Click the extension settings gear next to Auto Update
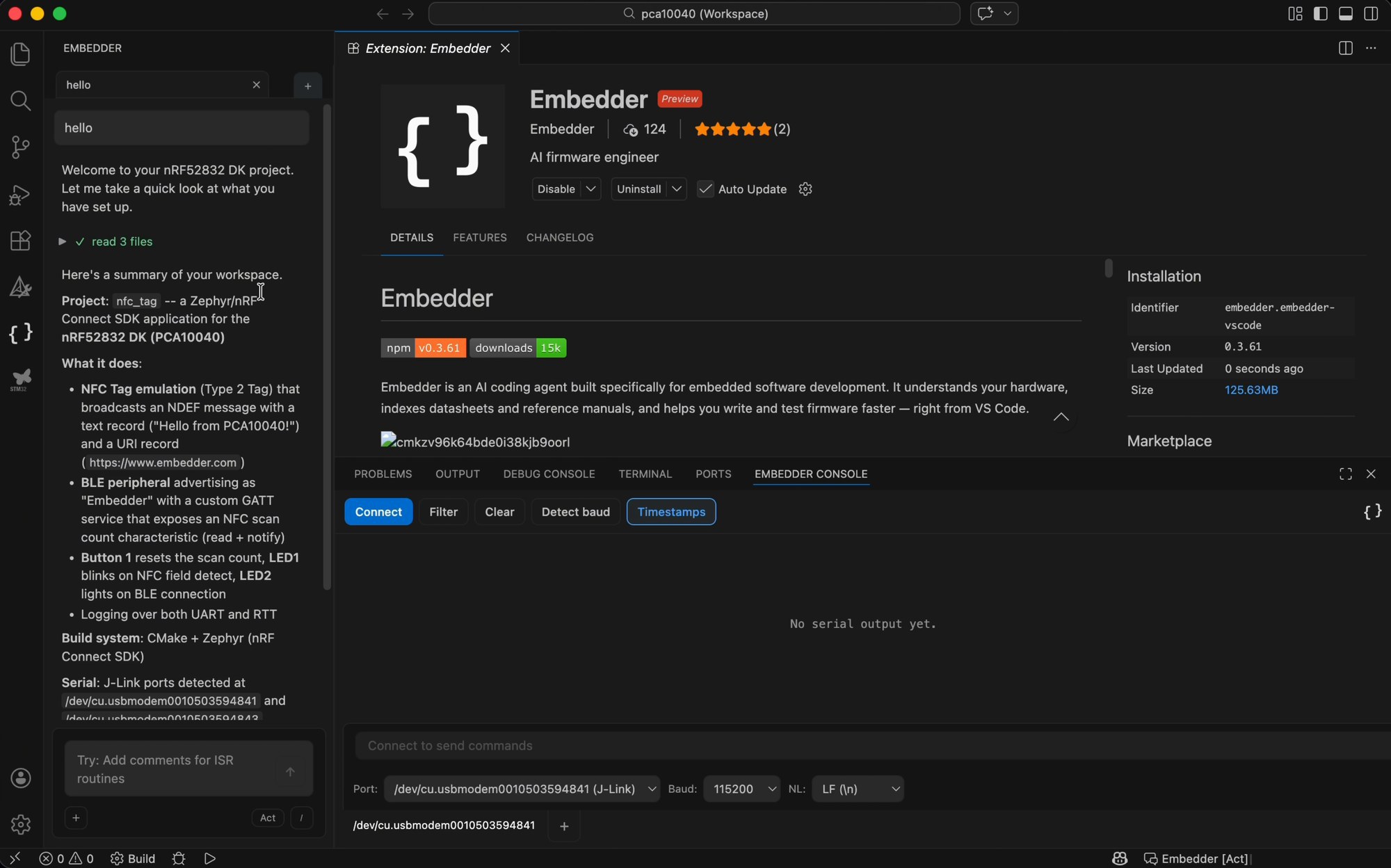Viewport: 1391px width, 868px height. pos(805,189)
